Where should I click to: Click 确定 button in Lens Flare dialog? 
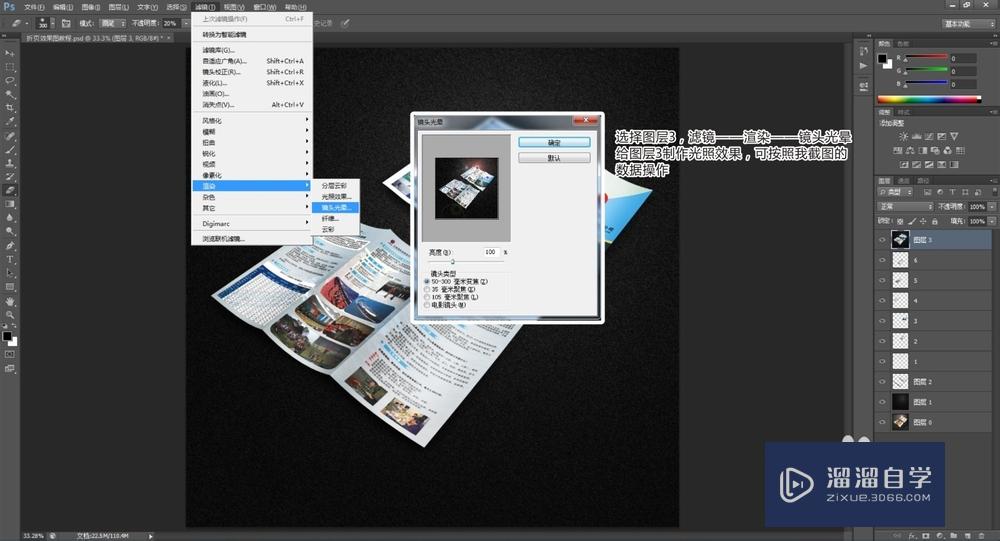[x=554, y=142]
